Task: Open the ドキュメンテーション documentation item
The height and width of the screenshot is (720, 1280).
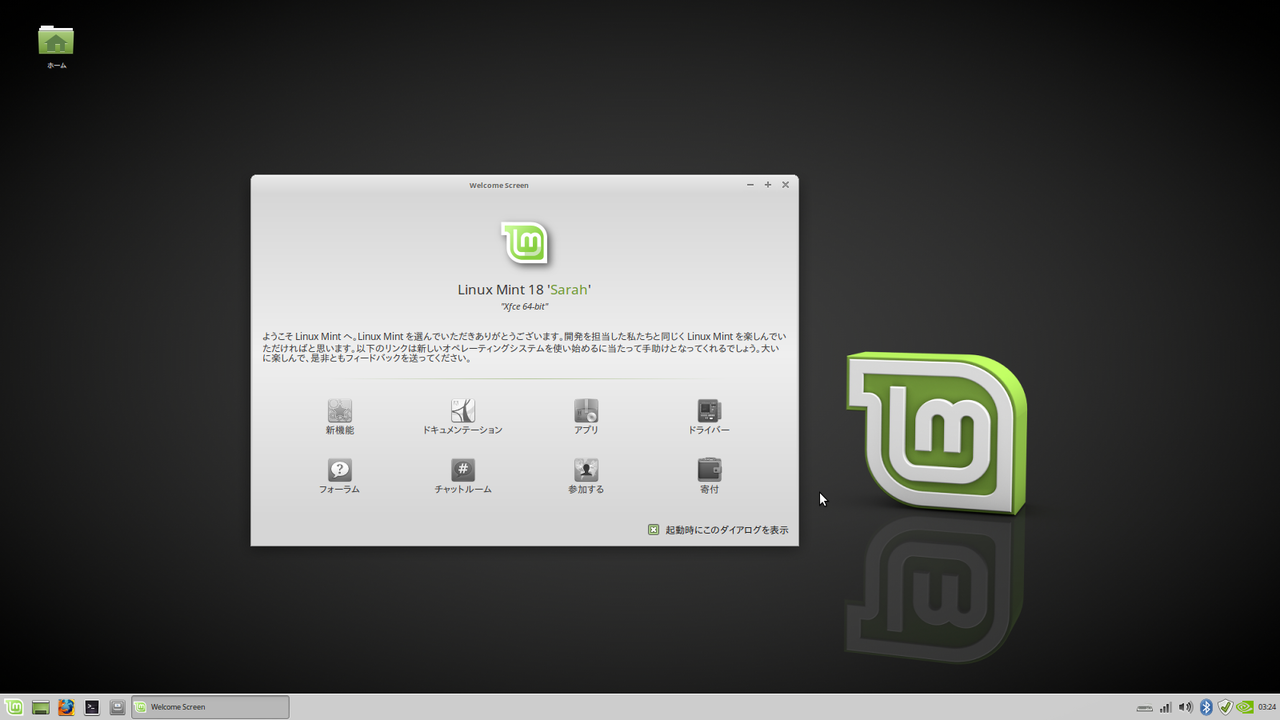Action: click(x=462, y=417)
